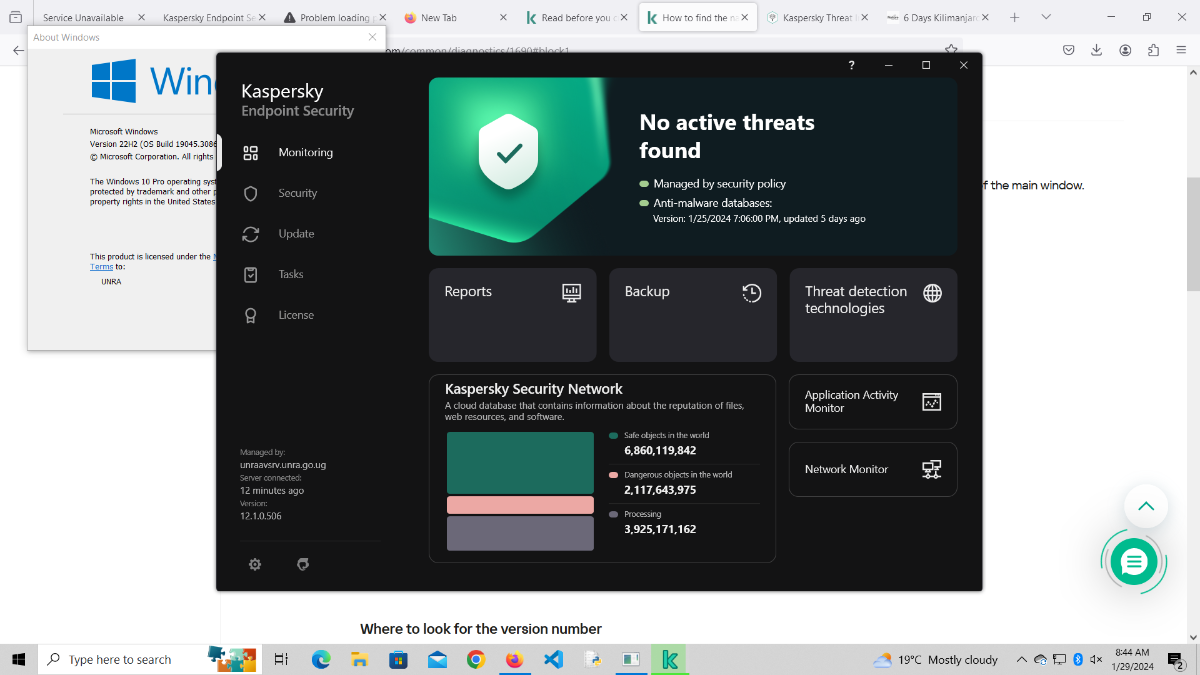
Task: Open the green chat widget button
Action: [1134, 564]
